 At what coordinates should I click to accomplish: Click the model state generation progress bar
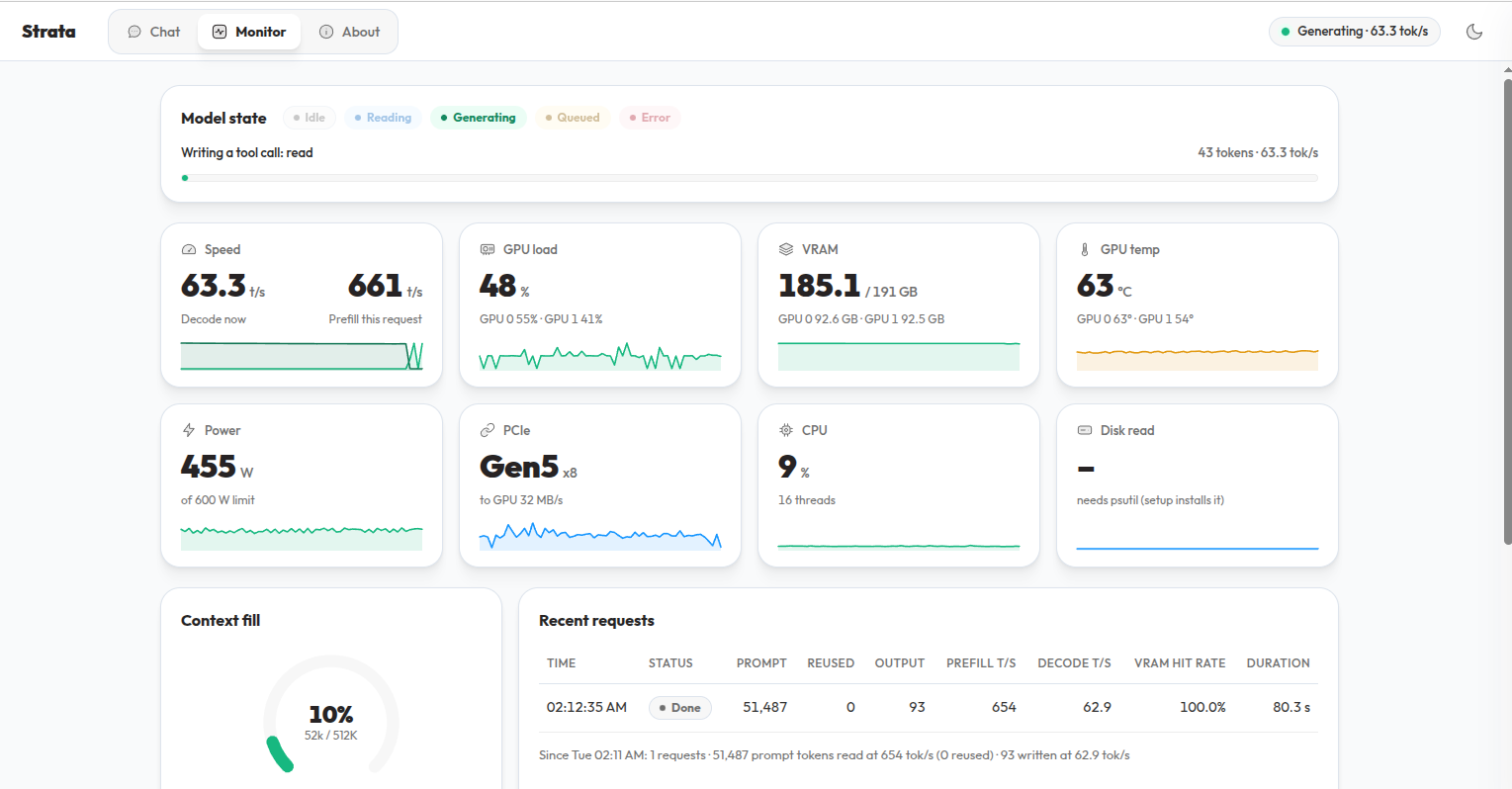click(750, 178)
